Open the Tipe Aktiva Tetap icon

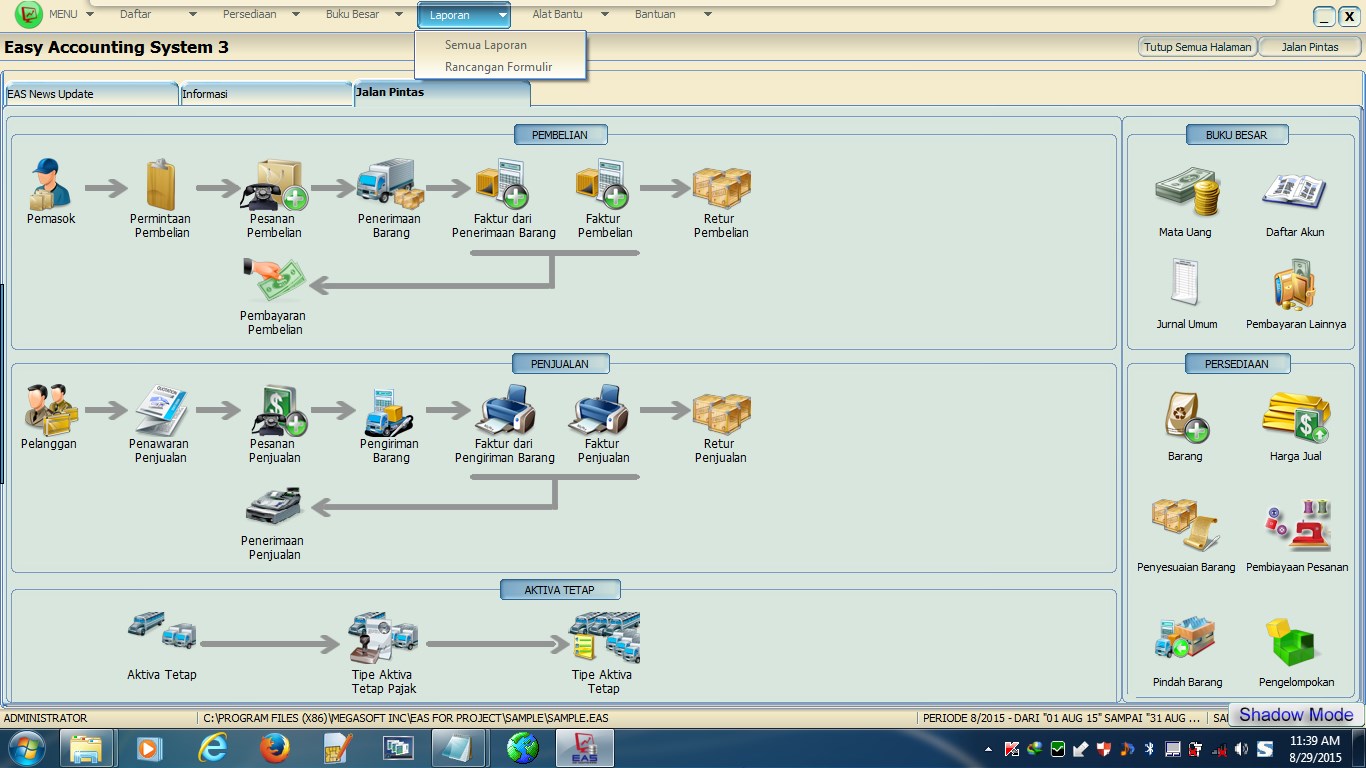604,637
